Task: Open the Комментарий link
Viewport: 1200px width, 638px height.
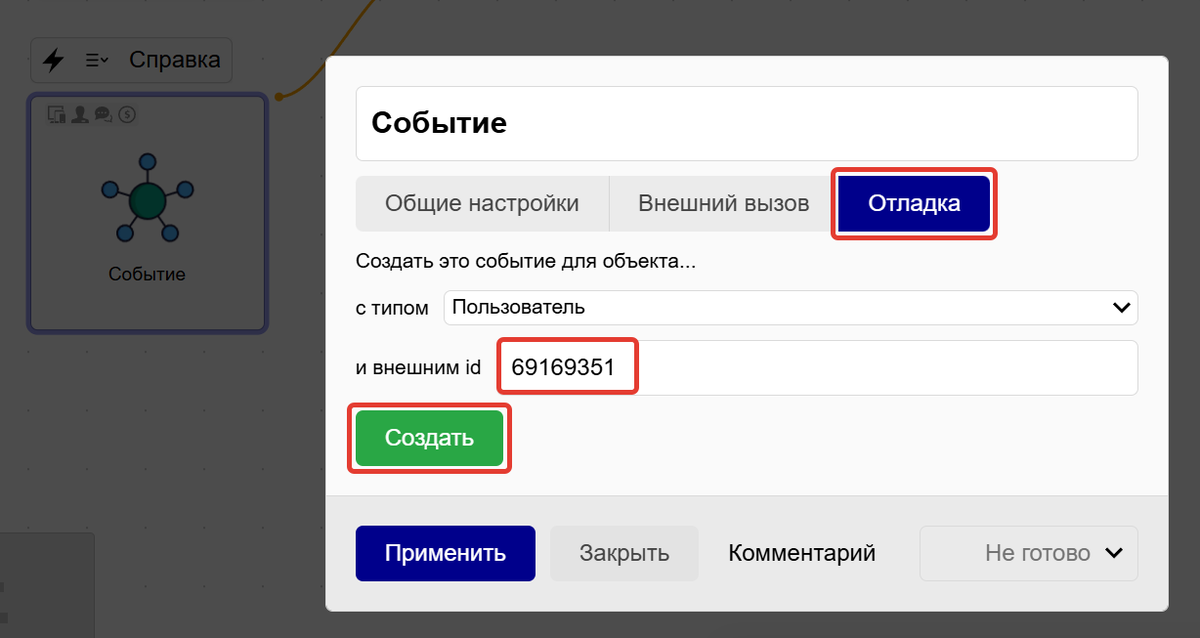Action: pos(801,553)
